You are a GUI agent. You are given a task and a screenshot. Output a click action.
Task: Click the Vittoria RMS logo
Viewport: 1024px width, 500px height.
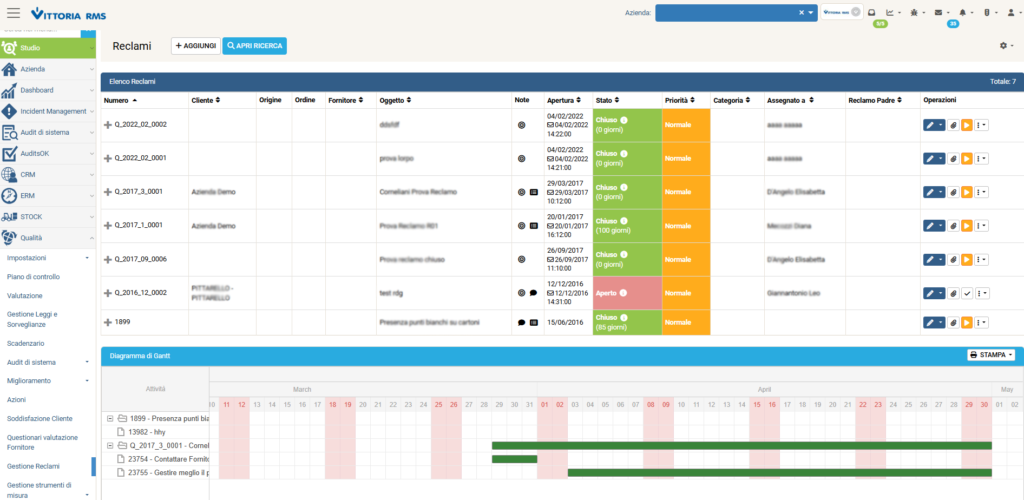point(69,13)
